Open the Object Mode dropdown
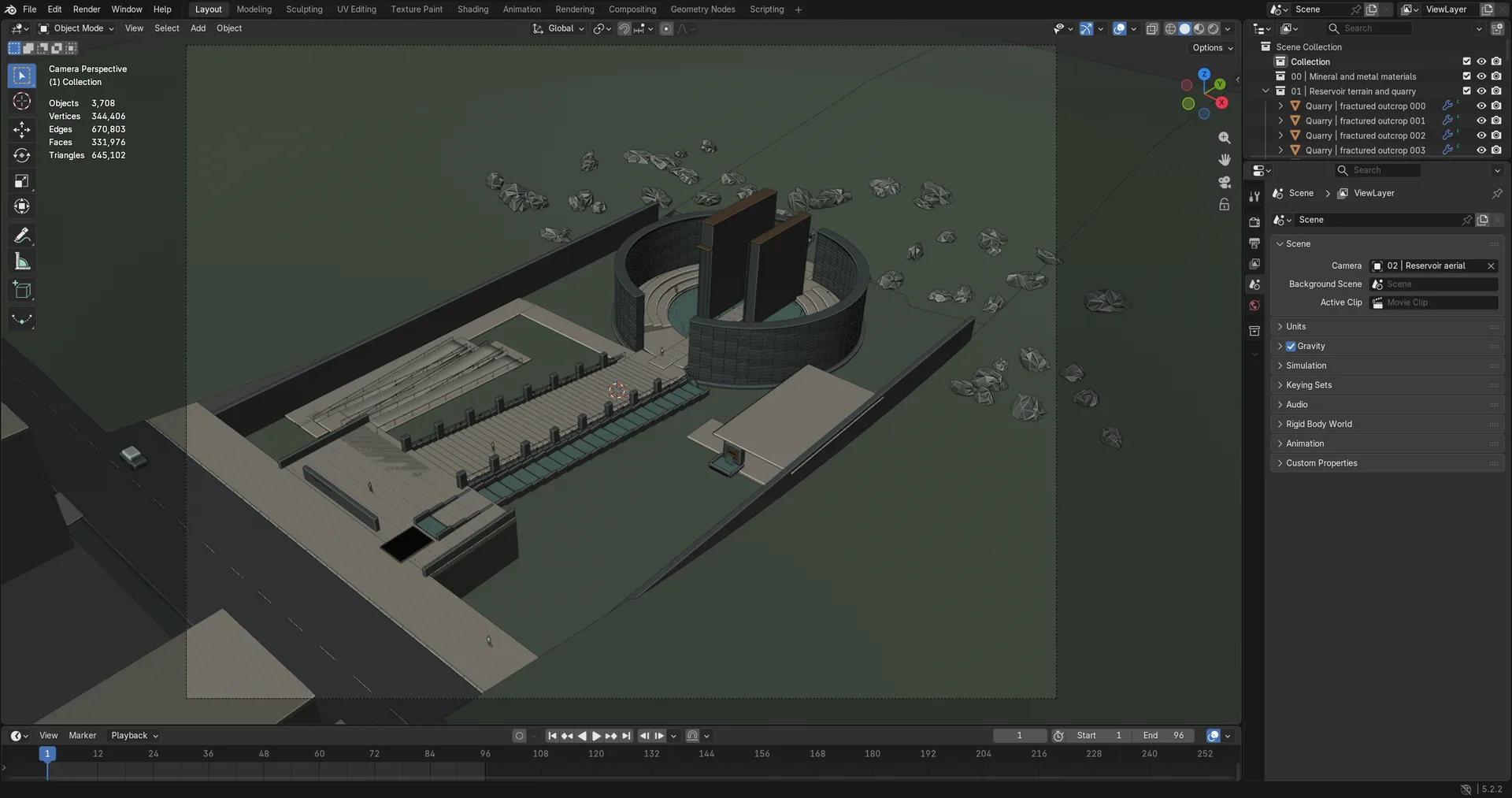This screenshot has height=798, width=1512. [x=76, y=28]
